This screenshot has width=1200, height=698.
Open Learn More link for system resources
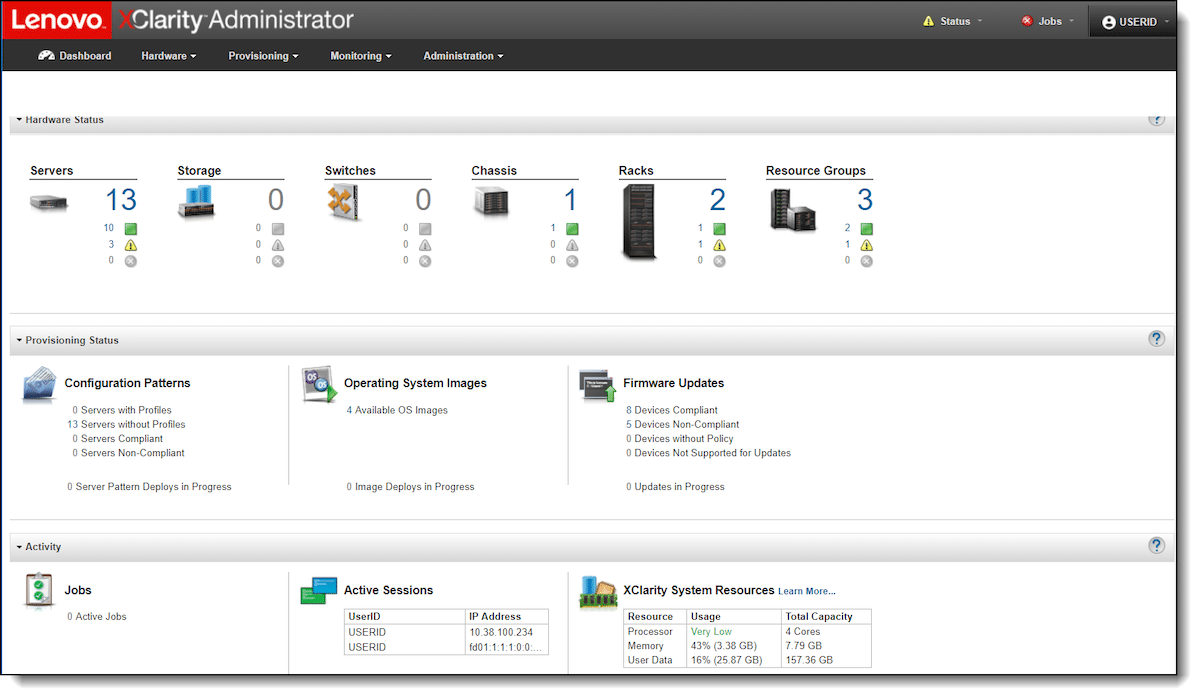(x=807, y=591)
